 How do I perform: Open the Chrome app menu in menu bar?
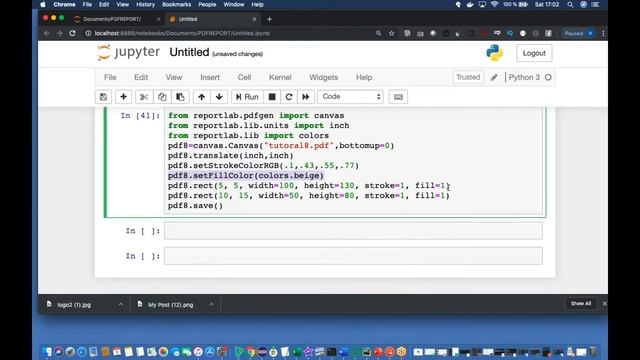coord(64,4)
